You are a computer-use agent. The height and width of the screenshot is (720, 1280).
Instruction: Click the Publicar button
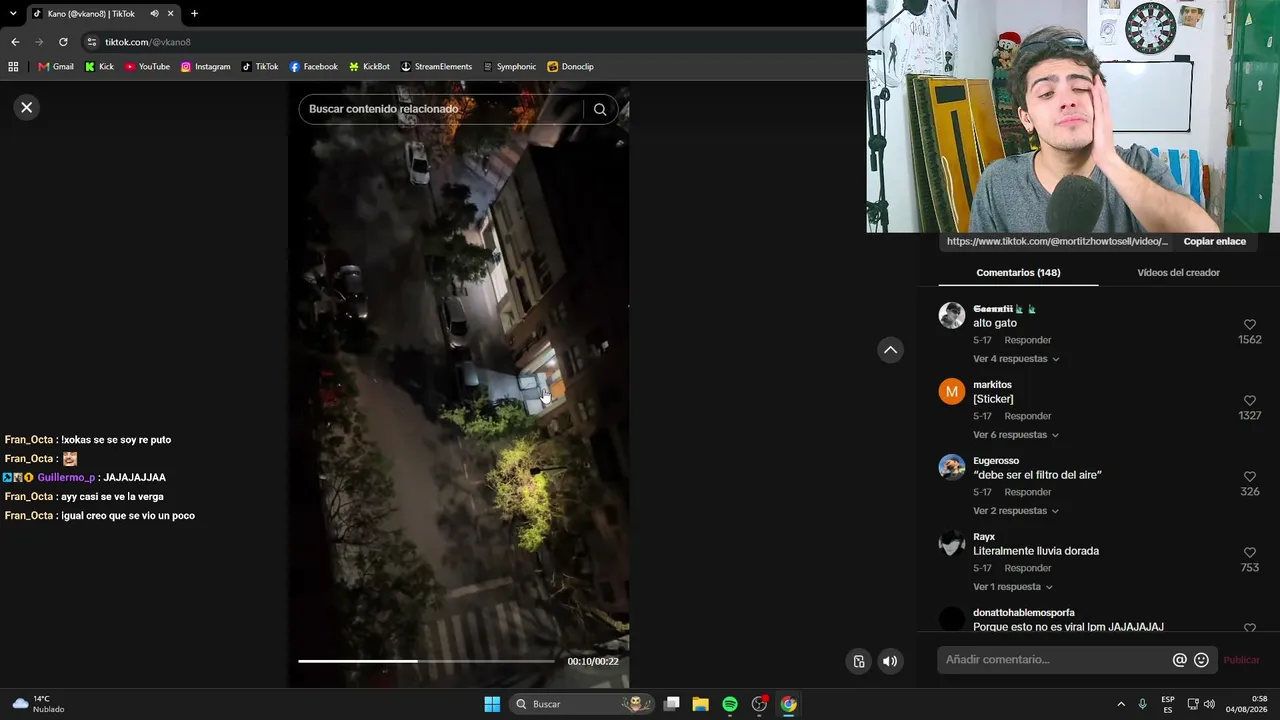click(1241, 660)
